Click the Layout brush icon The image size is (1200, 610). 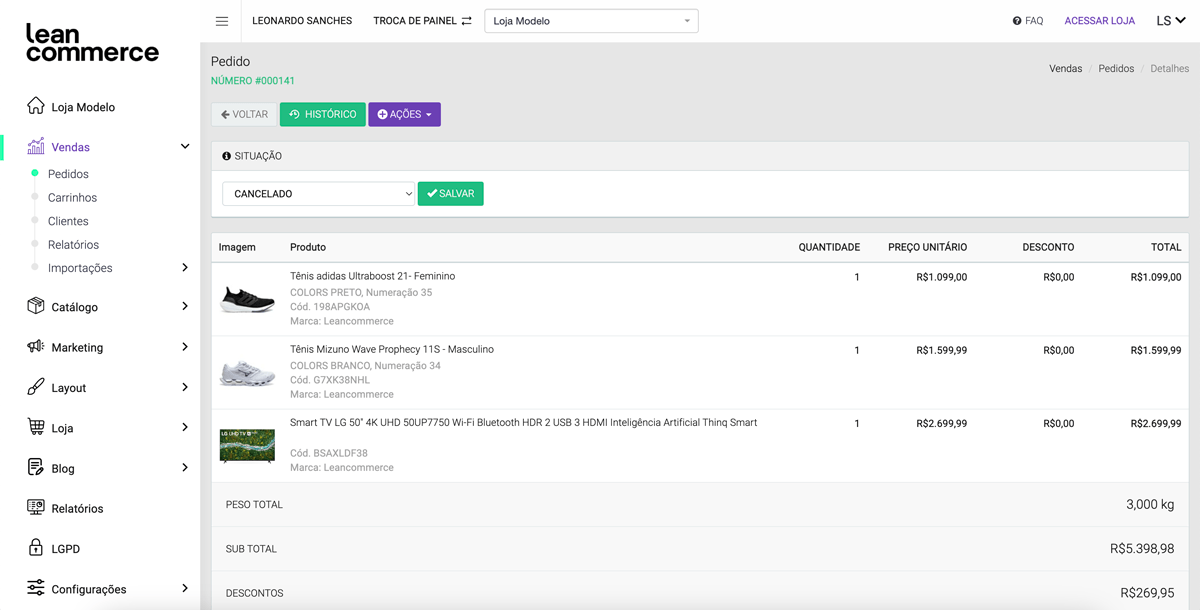point(36,387)
